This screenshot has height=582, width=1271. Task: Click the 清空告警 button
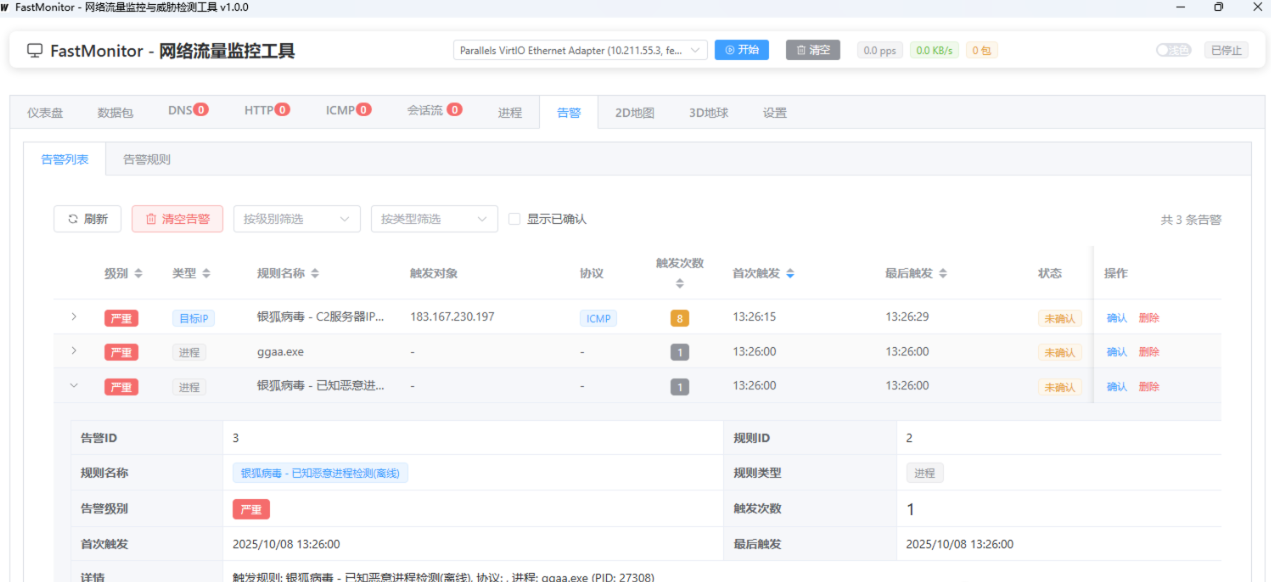tap(177, 218)
